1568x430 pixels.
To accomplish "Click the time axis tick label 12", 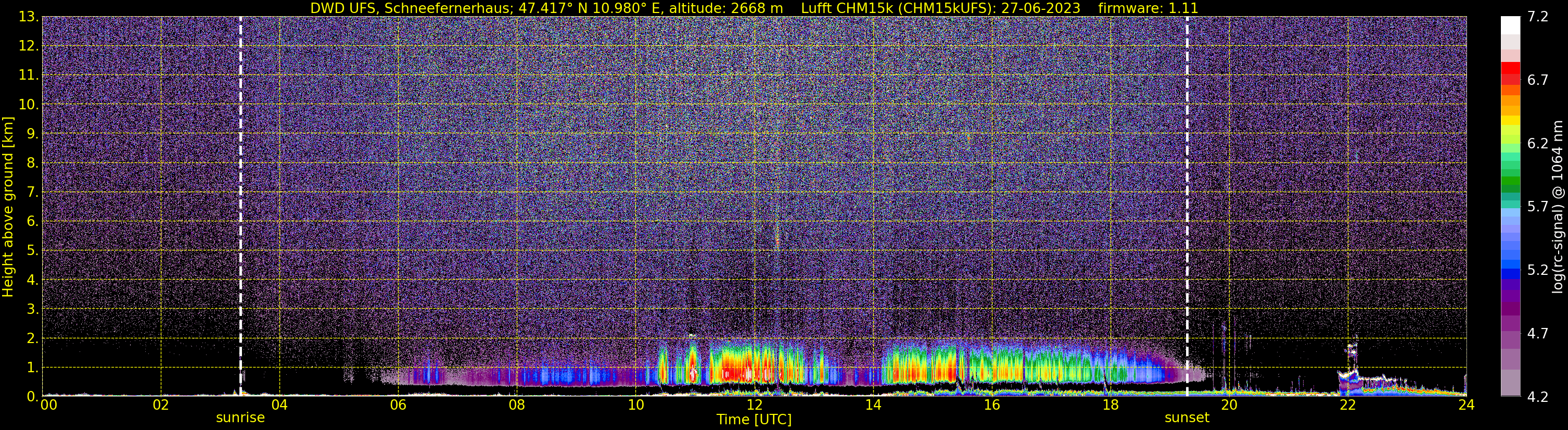I will [754, 405].
